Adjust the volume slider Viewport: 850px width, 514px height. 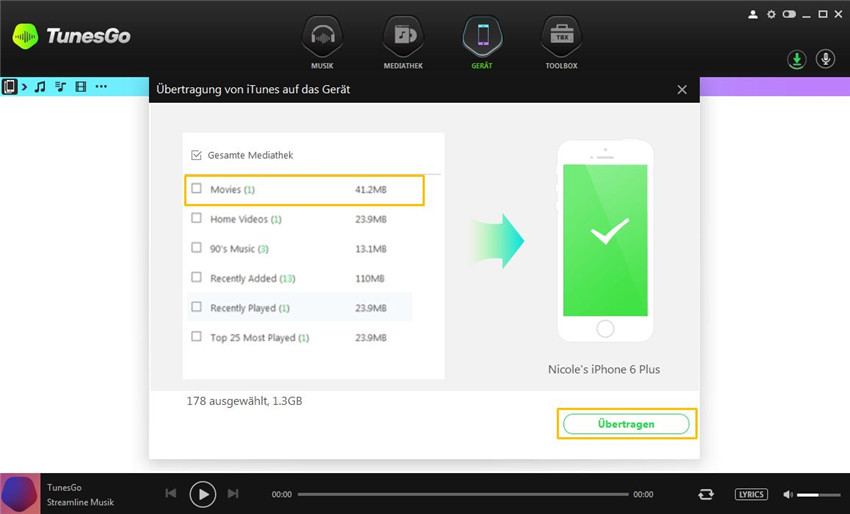(x=819, y=495)
